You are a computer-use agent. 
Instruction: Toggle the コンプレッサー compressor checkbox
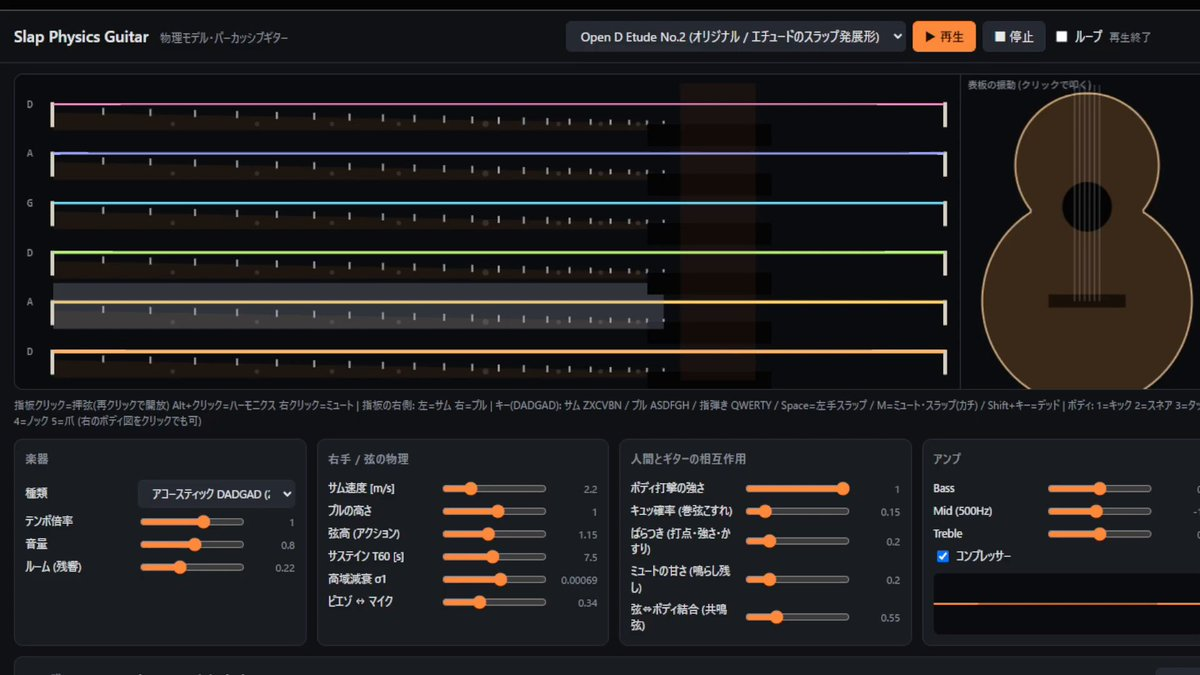point(942,556)
